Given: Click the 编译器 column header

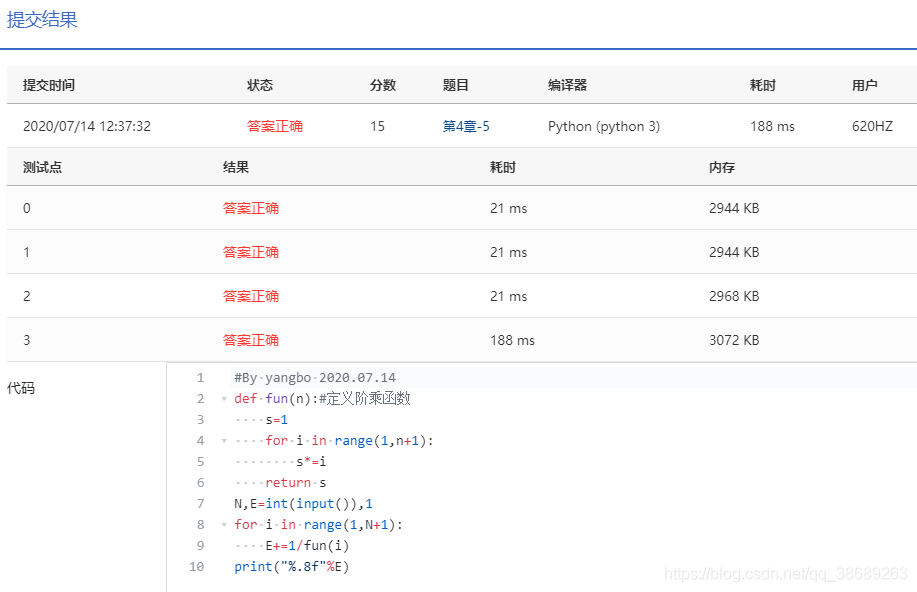Looking at the screenshot, I should [567, 85].
